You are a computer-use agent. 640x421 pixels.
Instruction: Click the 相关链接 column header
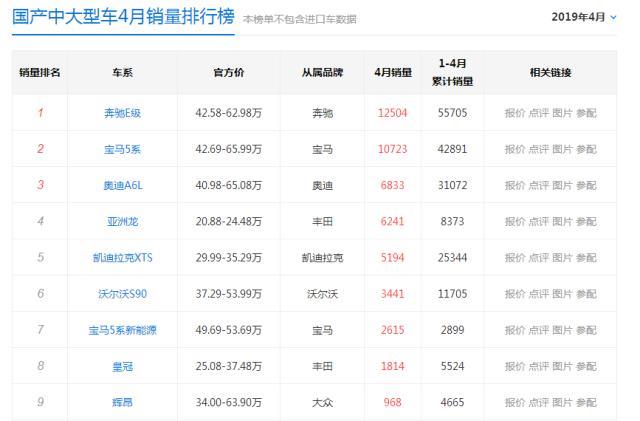coord(550,73)
